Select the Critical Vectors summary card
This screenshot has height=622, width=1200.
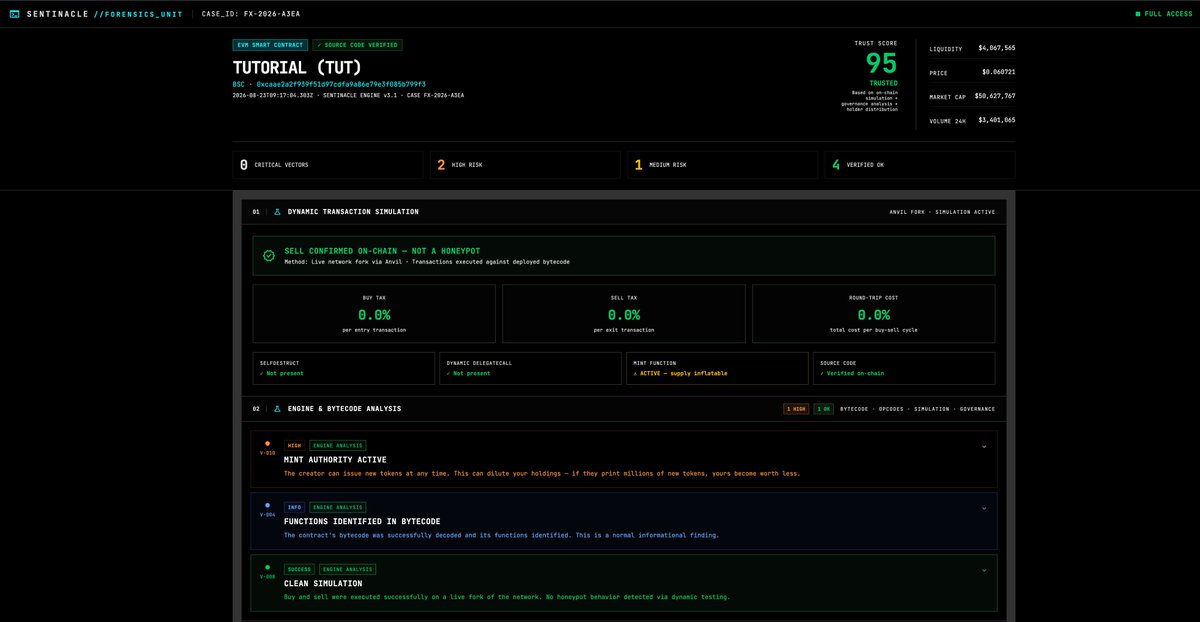pos(328,164)
